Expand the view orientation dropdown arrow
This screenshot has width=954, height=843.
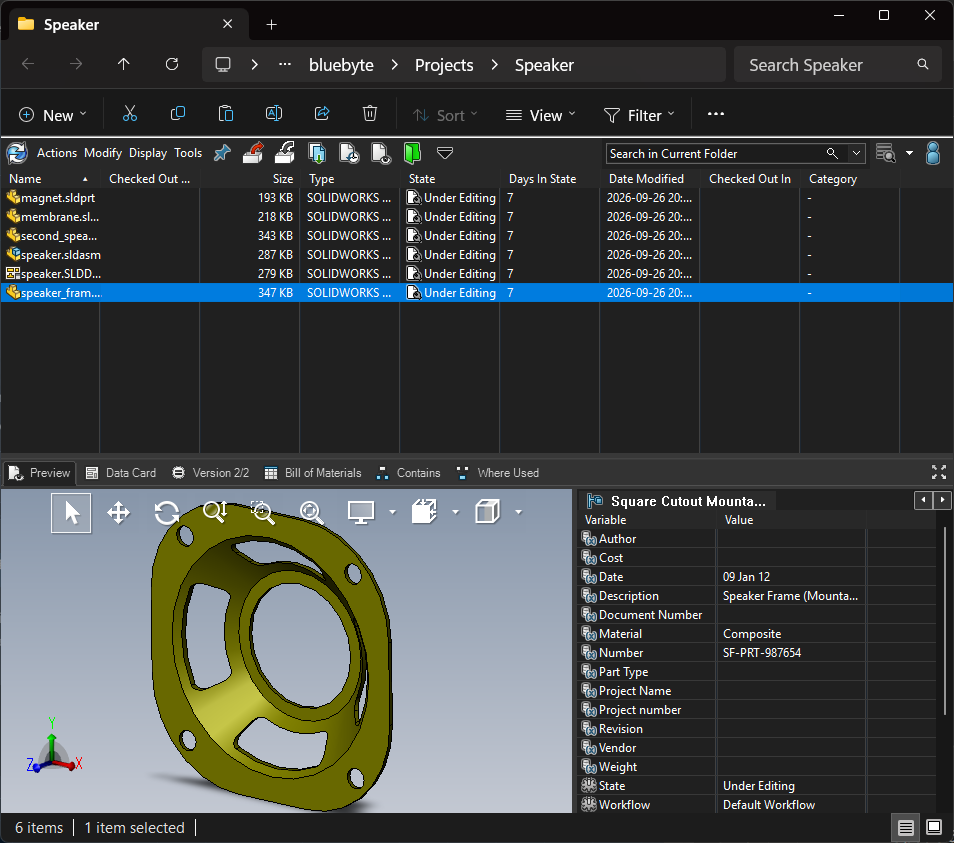click(x=456, y=512)
